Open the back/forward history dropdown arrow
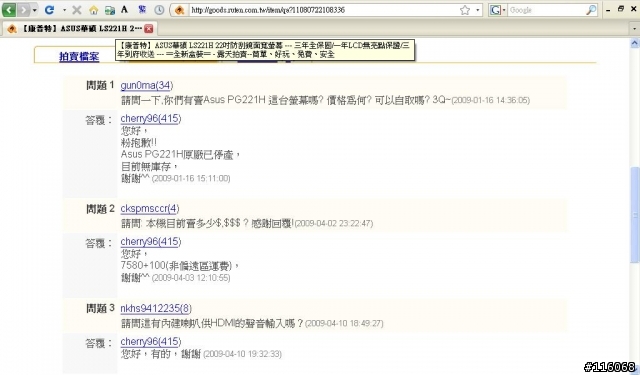This screenshot has height=375, width=640. 34,10
